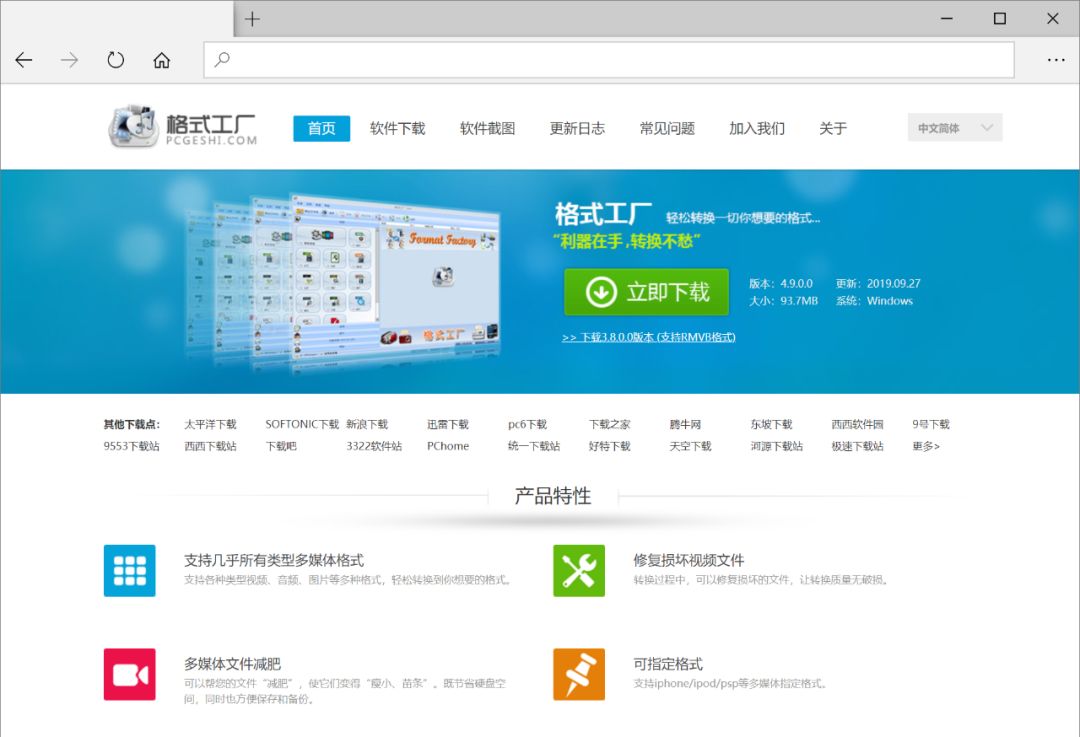The width and height of the screenshot is (1080, 737).
Task: Click the 可指定格式 heading
Action: click(x=668, y=664)
